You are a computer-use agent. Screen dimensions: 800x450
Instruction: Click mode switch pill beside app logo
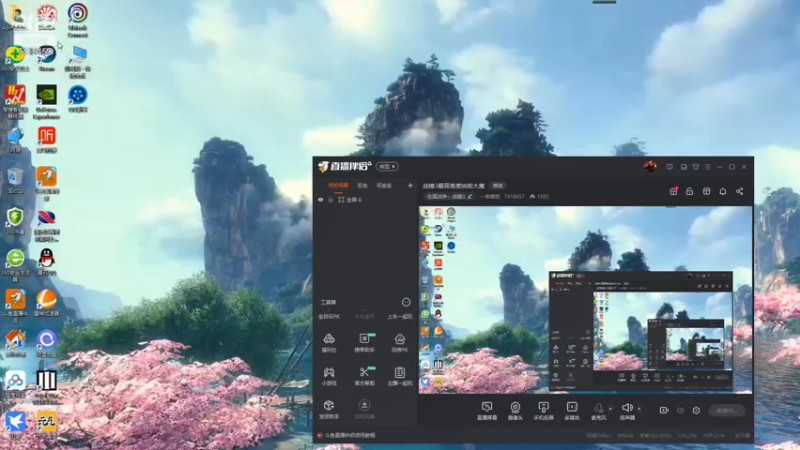tap(387, 166)
